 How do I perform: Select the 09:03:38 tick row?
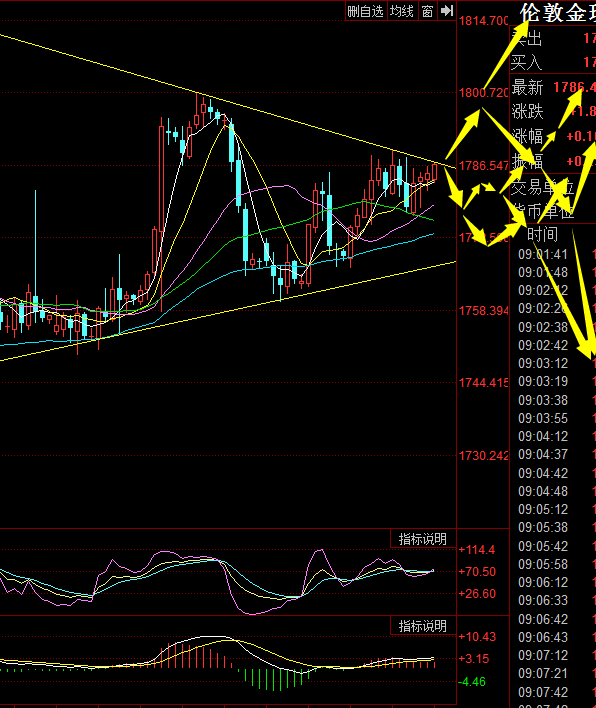click(557, 400)
